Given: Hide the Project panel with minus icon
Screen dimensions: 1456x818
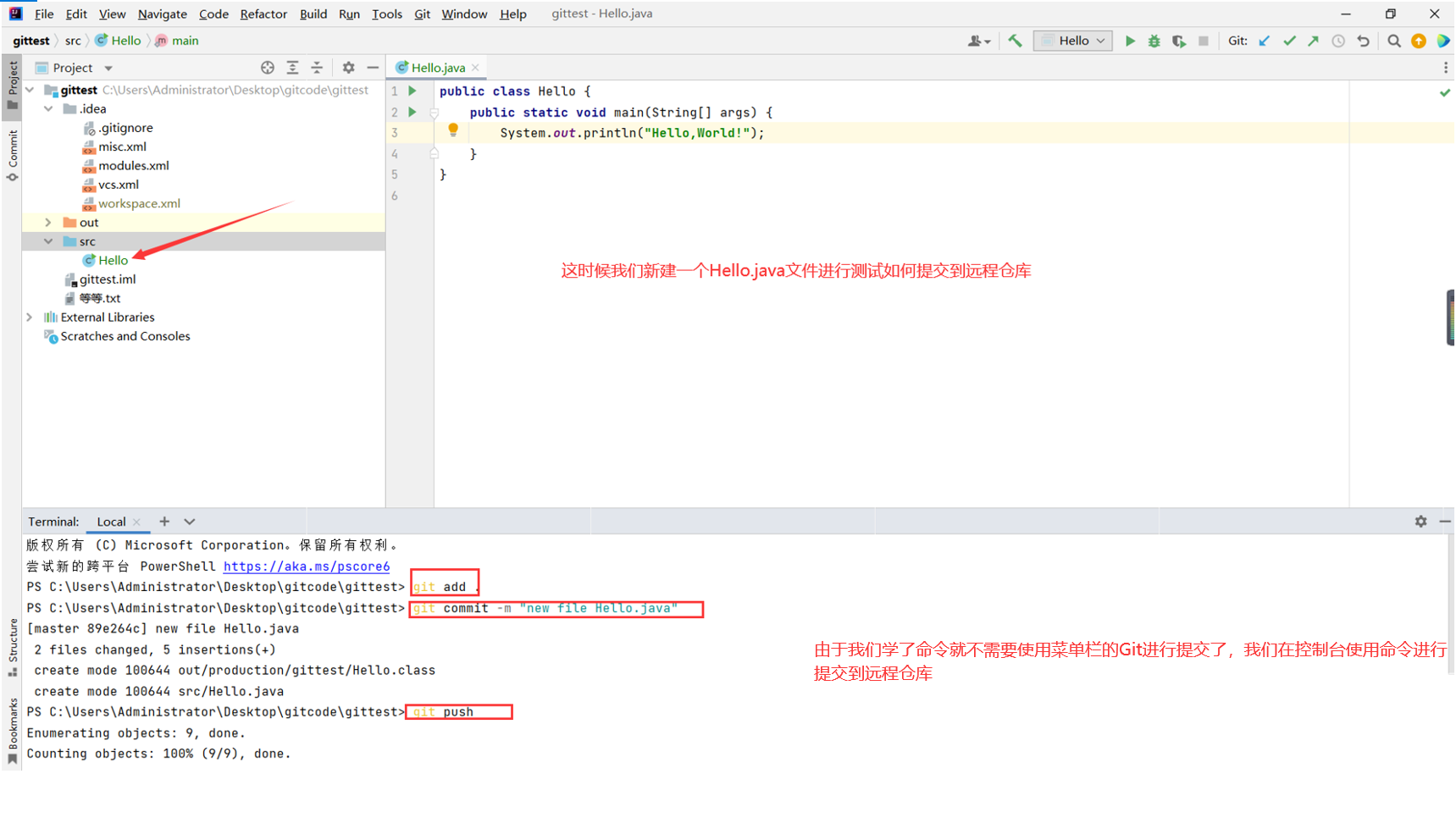Looking at the screenshot, I should coord(373,68).
